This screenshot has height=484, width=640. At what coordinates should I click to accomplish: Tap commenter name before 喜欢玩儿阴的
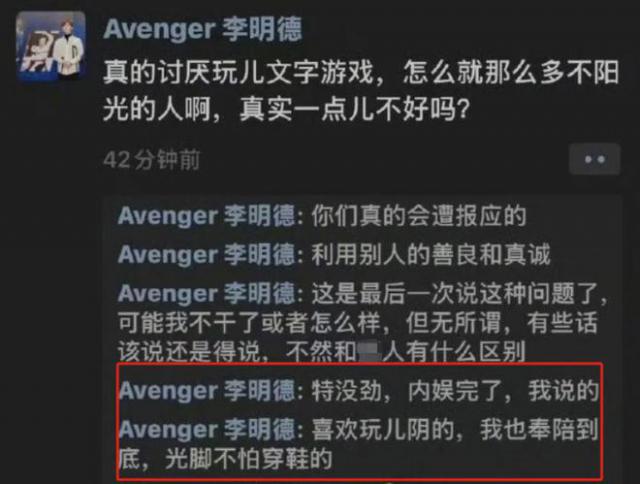[206, 429]
